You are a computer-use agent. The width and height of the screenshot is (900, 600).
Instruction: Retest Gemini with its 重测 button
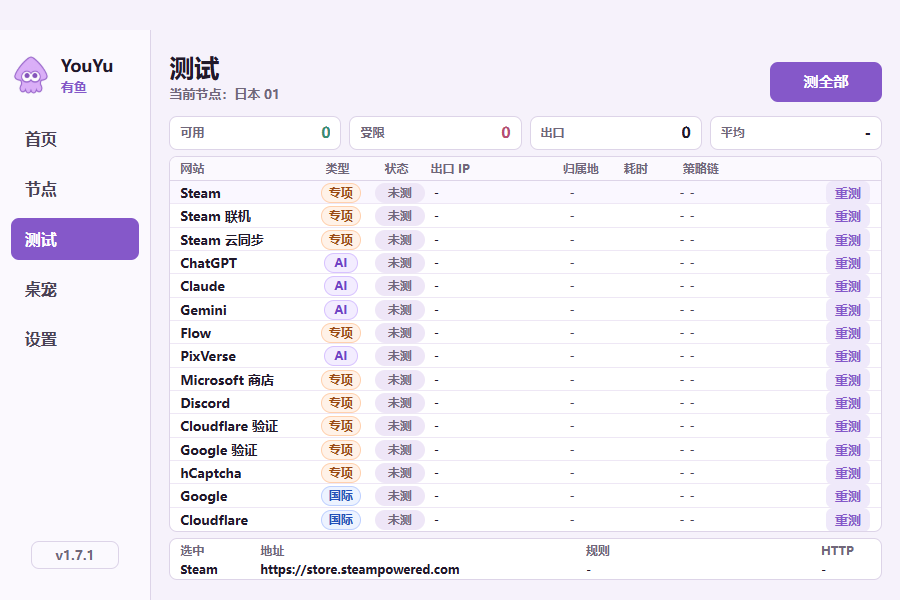click(848, 310)
